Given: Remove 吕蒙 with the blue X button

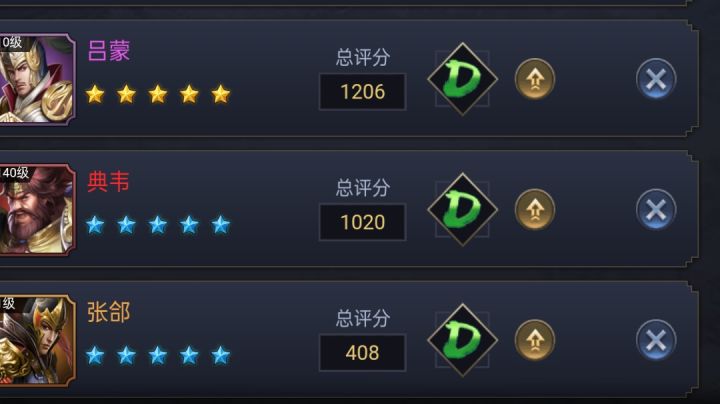Looking at the screenshot, I should [656, 79].
